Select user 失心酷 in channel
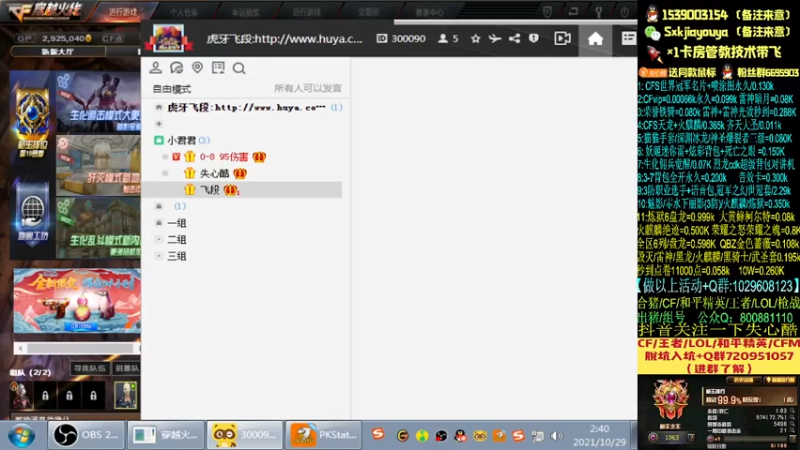800x450 pixels. click(214, 173)
